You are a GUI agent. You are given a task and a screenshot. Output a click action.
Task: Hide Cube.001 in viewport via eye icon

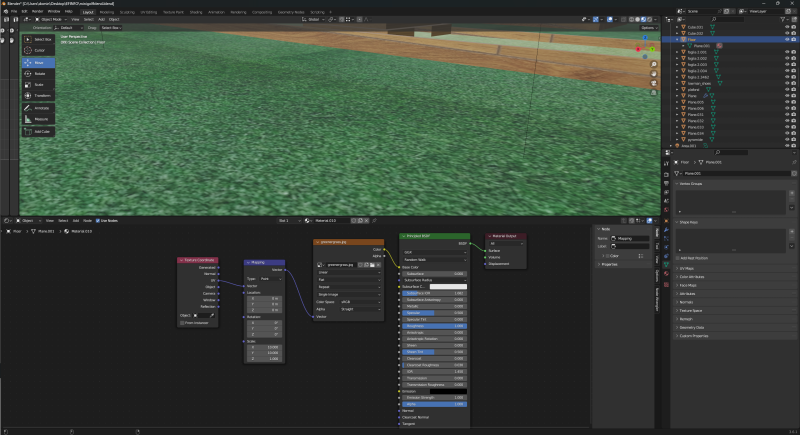[x=787, y=27]
